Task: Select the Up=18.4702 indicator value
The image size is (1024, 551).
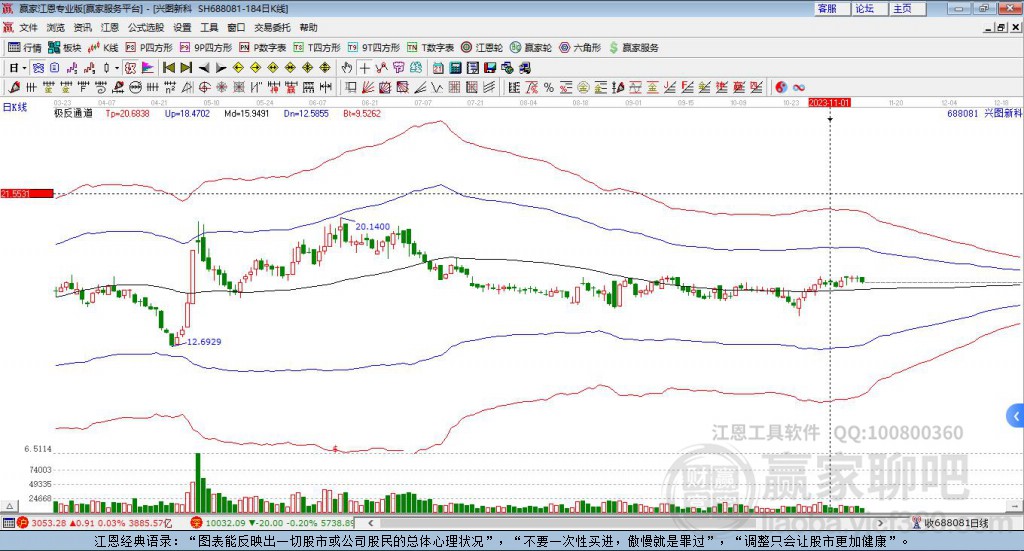Action: [187, 114]
